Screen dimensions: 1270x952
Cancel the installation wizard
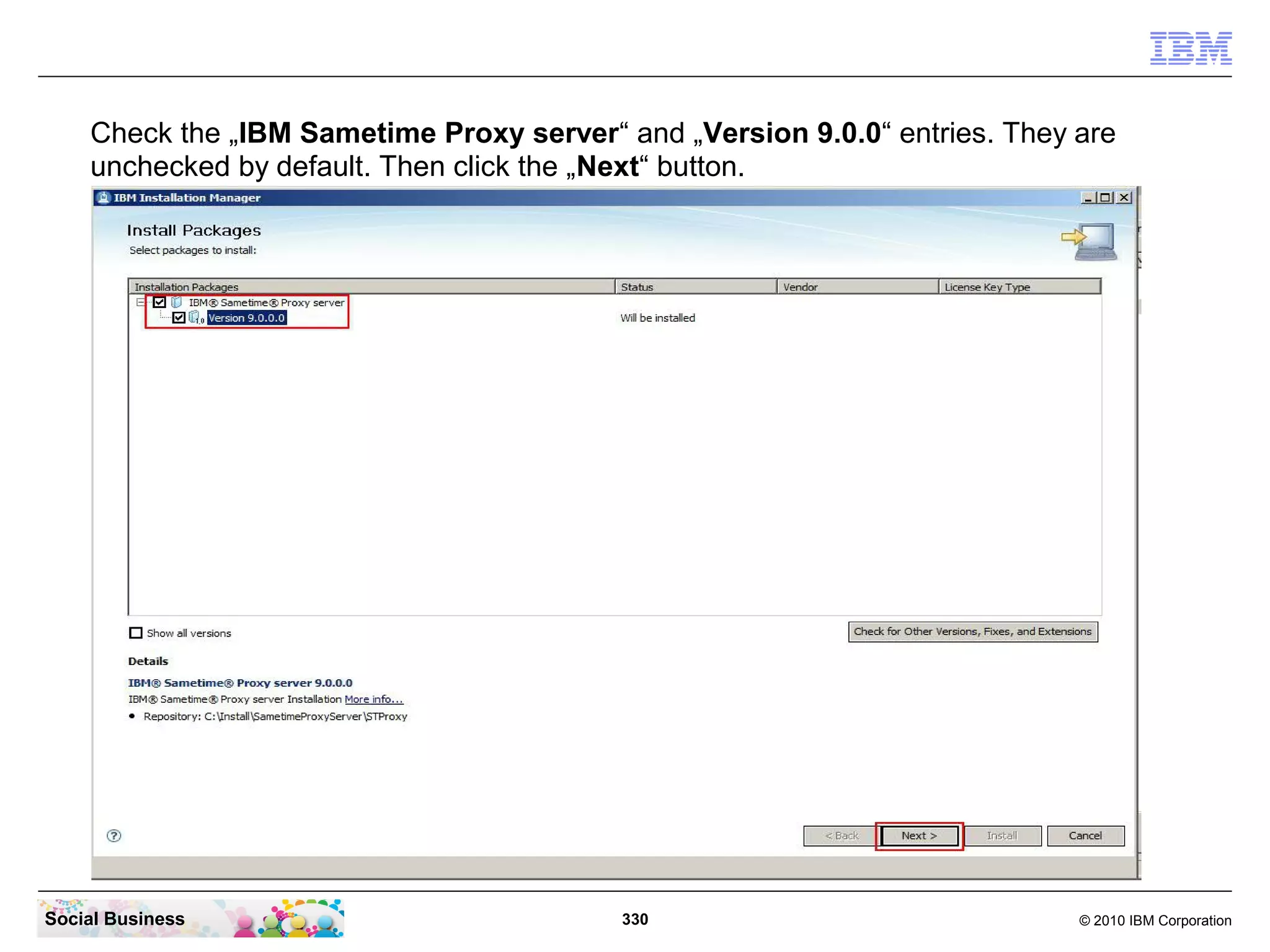pyautogui.click(x=1085, y=836)
